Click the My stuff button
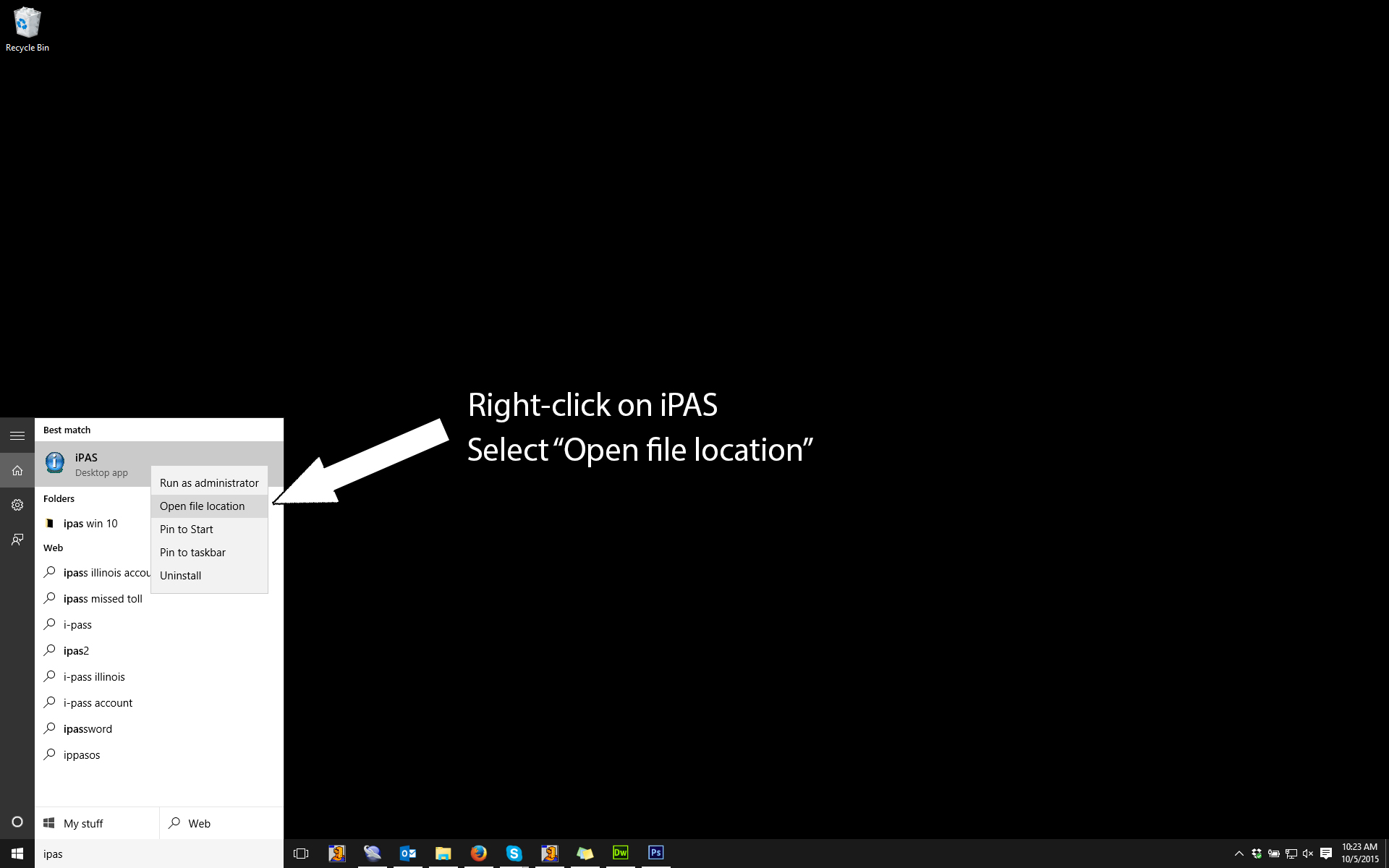The height and width of the screenshot is (868, 1389). pyautogui.click(x=83, y=823)
